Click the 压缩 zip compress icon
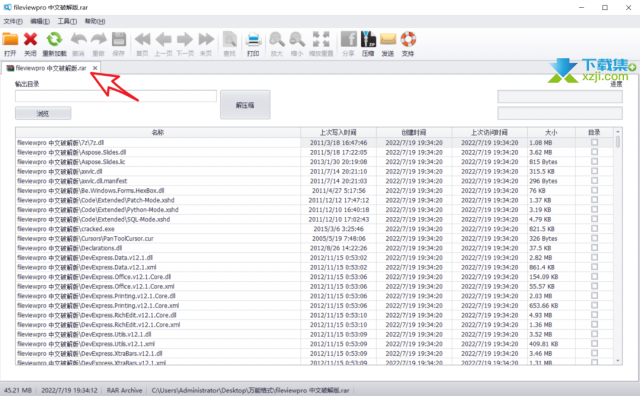The image size is (640, 396). point(368,40)
